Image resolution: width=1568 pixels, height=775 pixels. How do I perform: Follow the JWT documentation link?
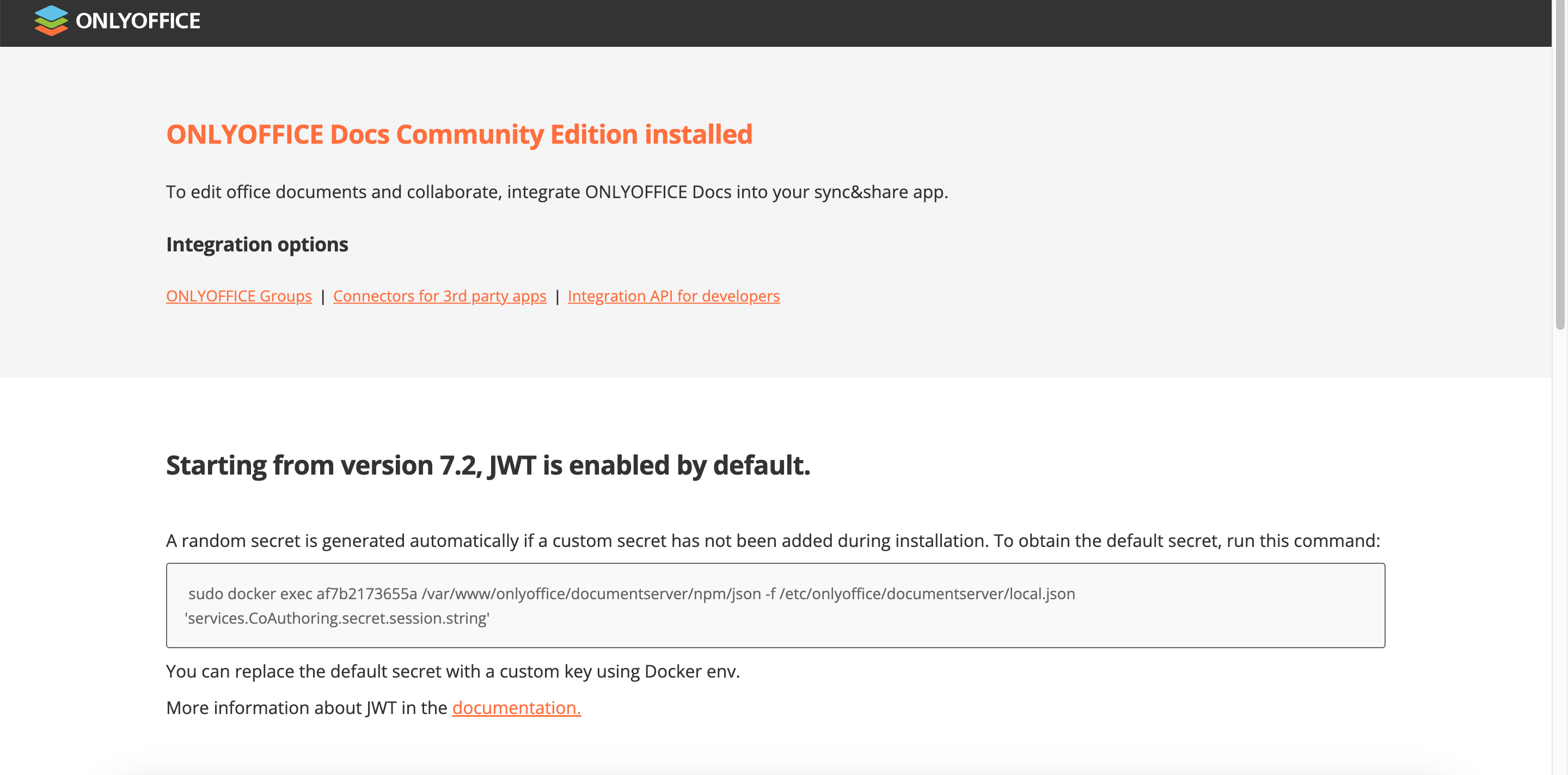[x=516, y=708]
